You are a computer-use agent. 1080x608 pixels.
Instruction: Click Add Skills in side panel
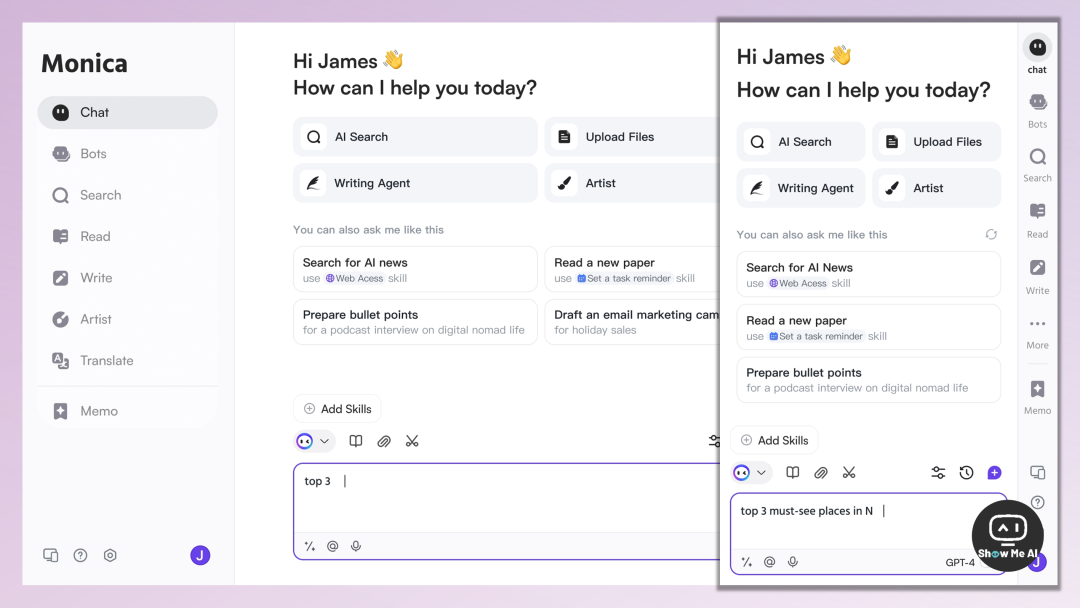pyautogui.click(x=774, y=440)
